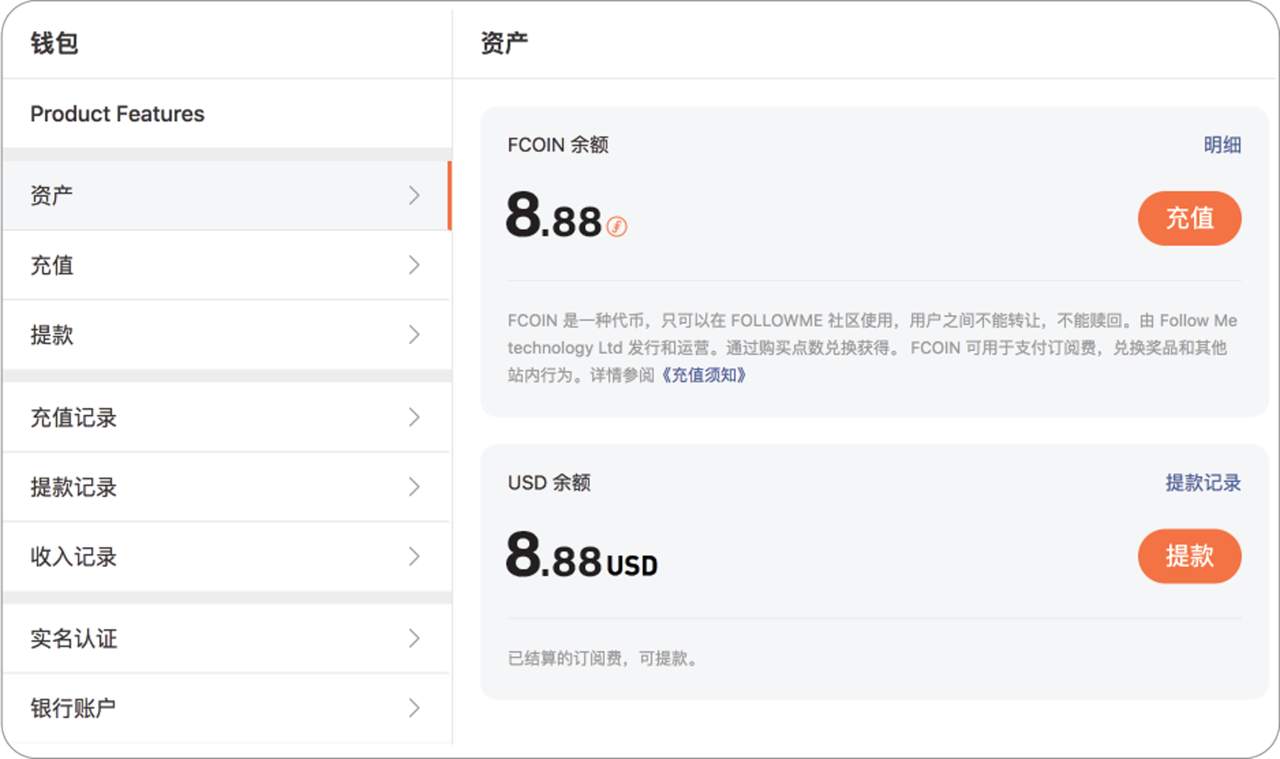Open the 充值记录 menu item
This screenshot has height=759, width=1280.
click(x=226, y=417)
